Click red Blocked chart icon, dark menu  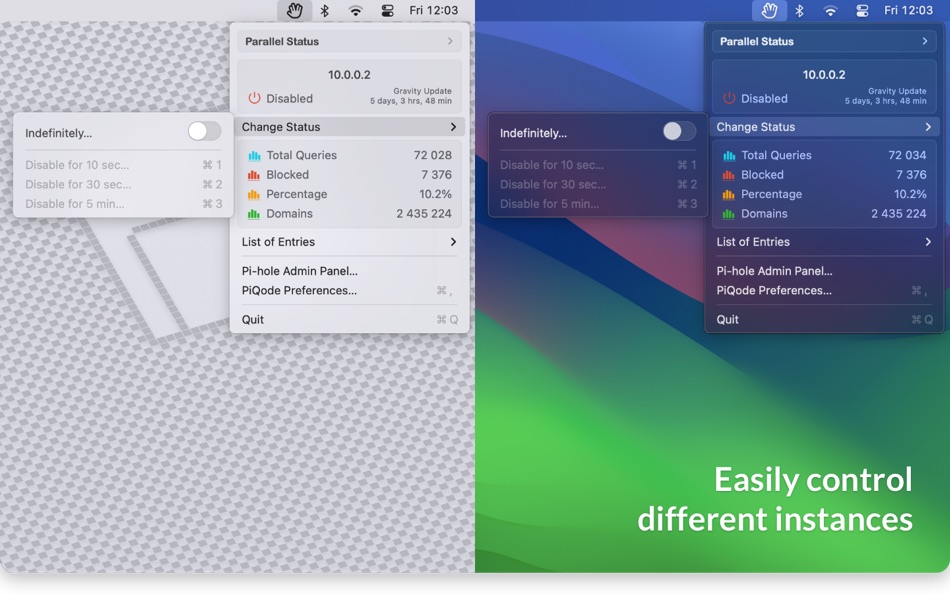tap(729, 175)
